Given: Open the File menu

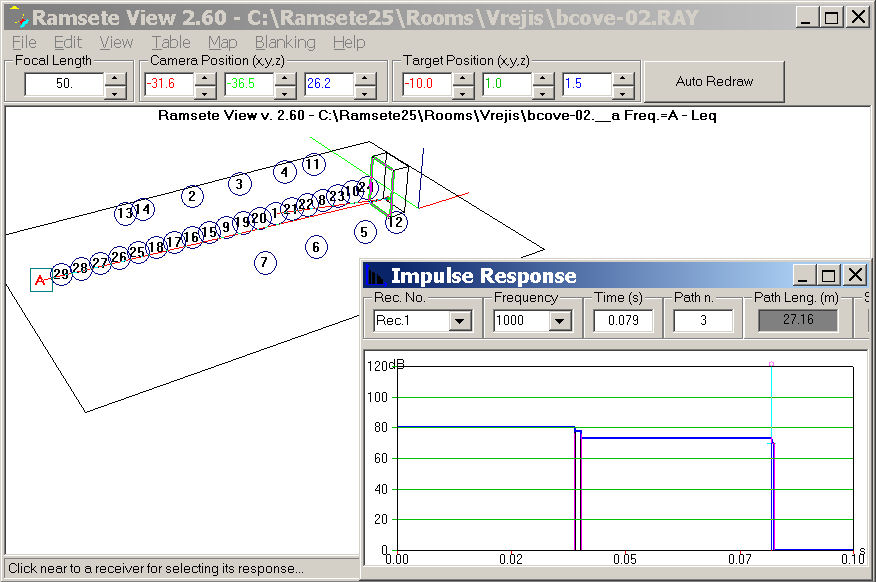Looking at the screenshot, I should pyautogui.click(x=24, y=42).
